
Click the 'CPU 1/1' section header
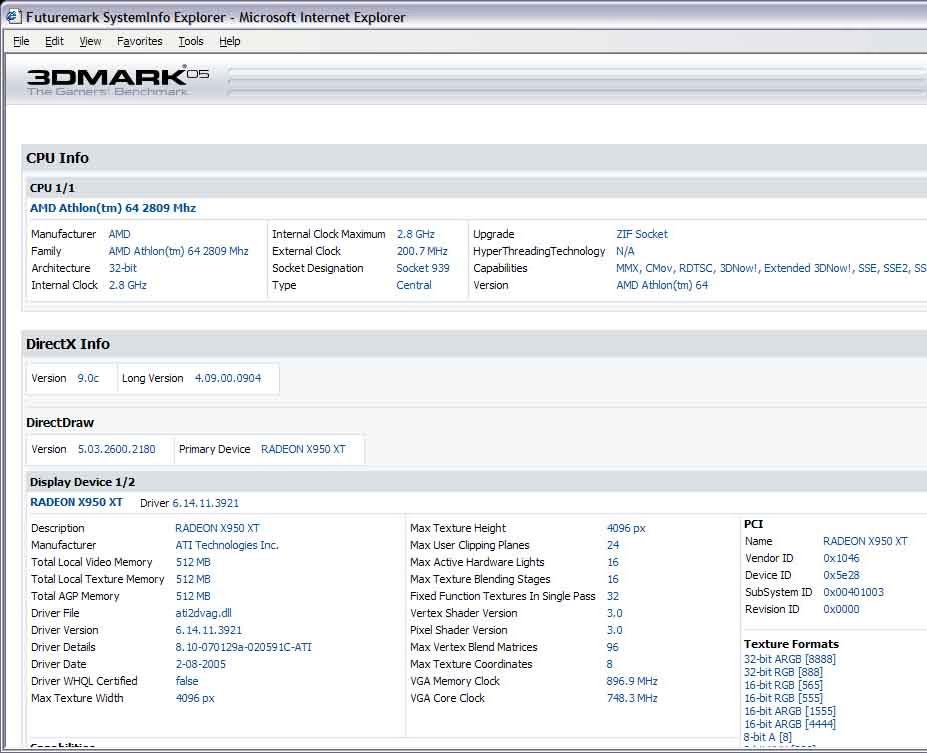click(x=53, y=188)
